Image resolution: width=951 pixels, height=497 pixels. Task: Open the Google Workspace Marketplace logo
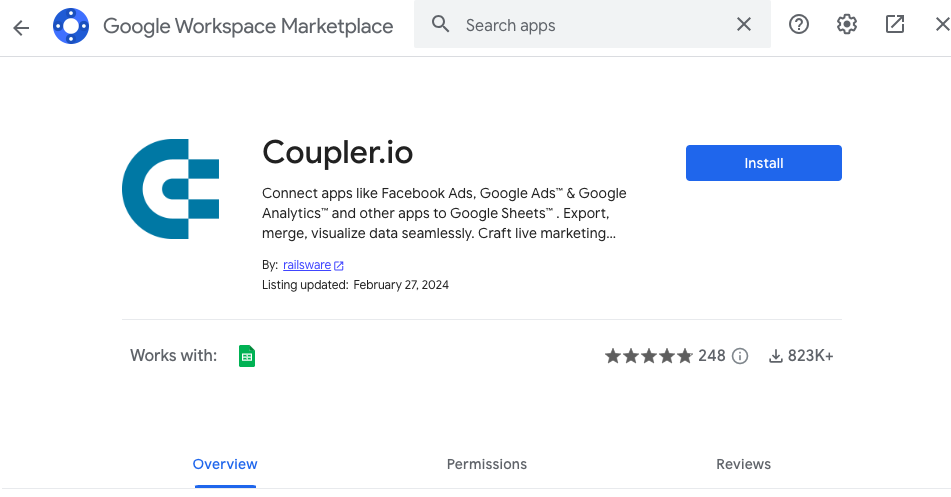71,26
